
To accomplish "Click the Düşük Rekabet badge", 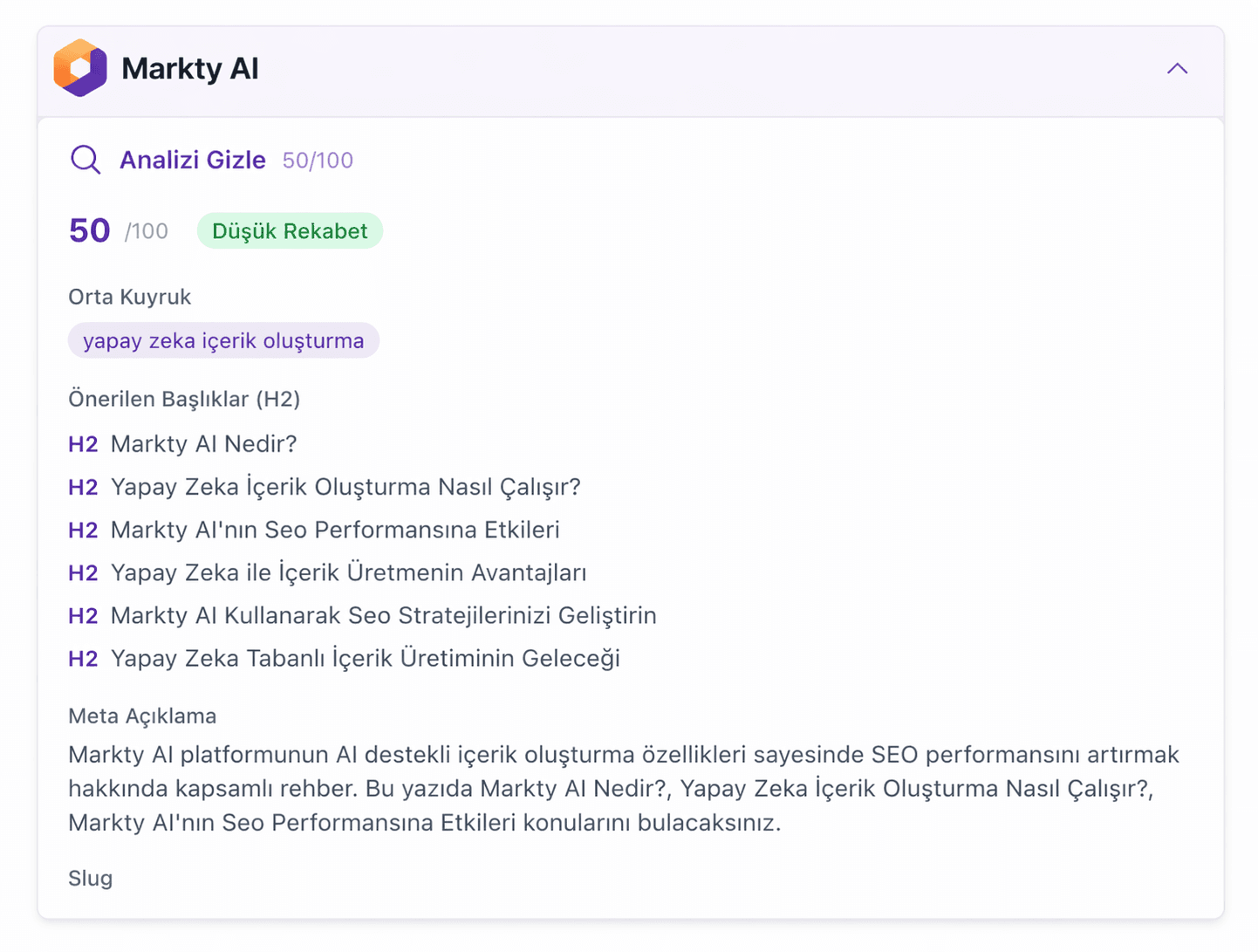I will click(x=290, y=231).
